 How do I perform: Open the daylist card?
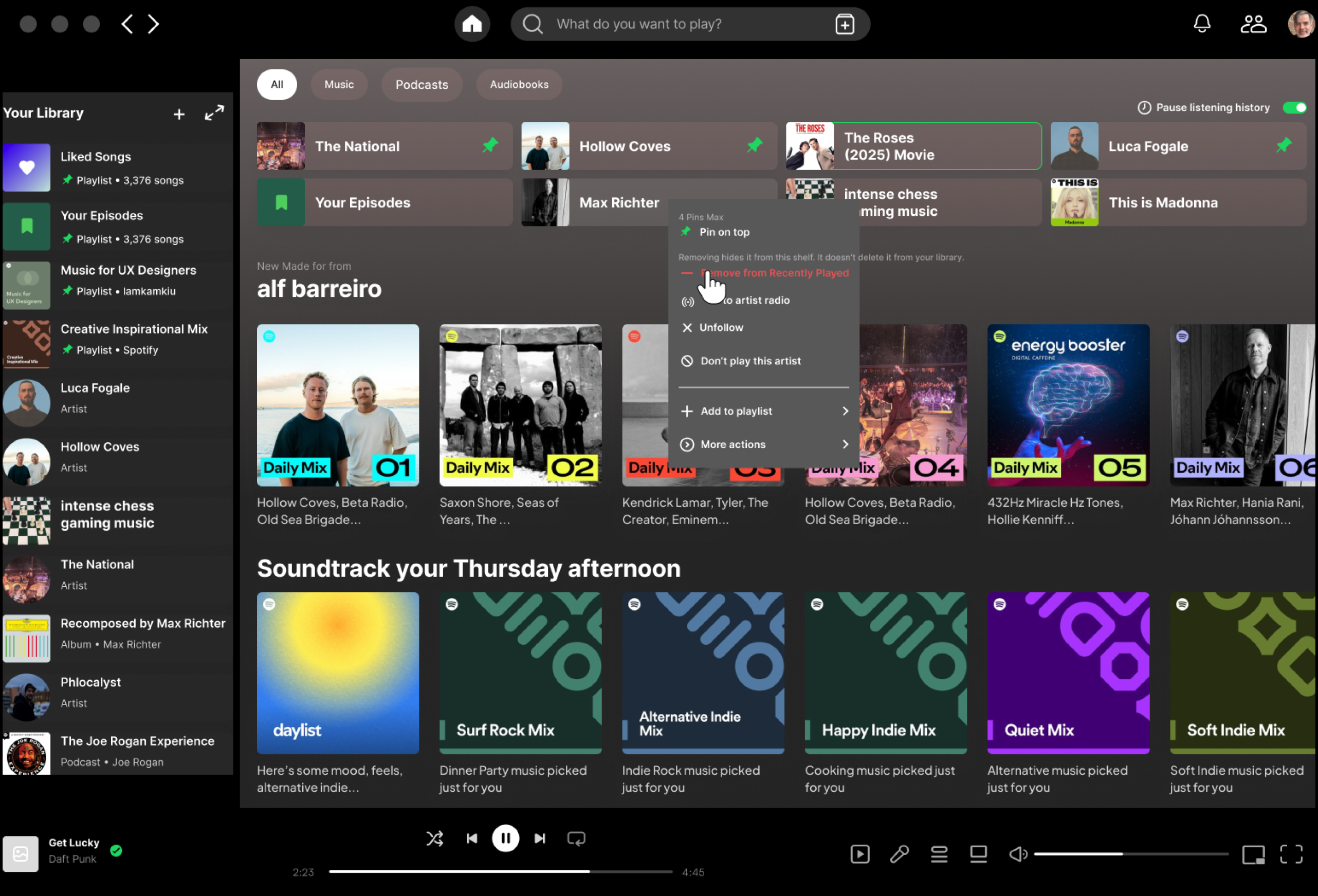pos(337,673)
